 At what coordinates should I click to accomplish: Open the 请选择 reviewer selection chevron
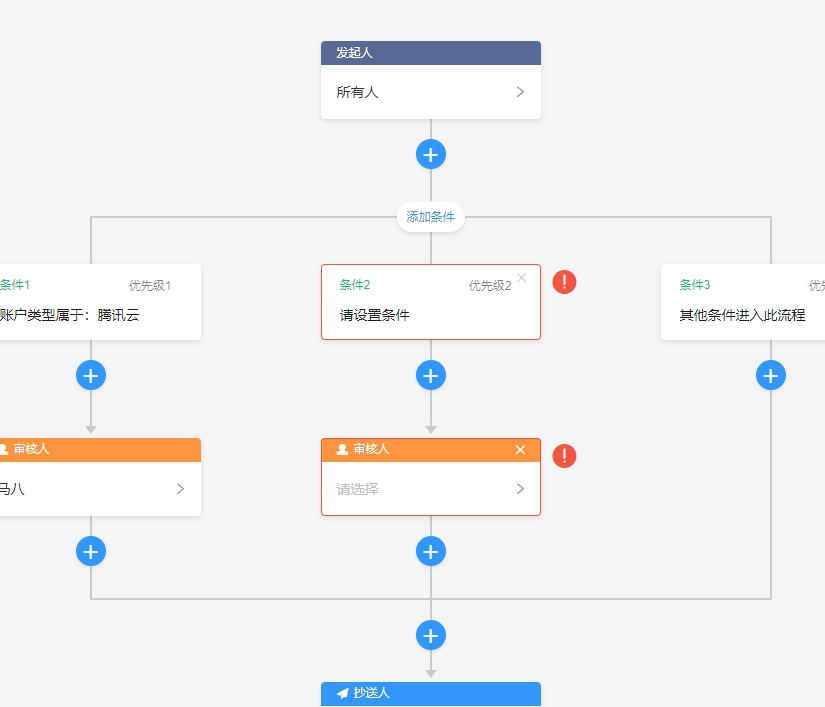pos(520,489)
